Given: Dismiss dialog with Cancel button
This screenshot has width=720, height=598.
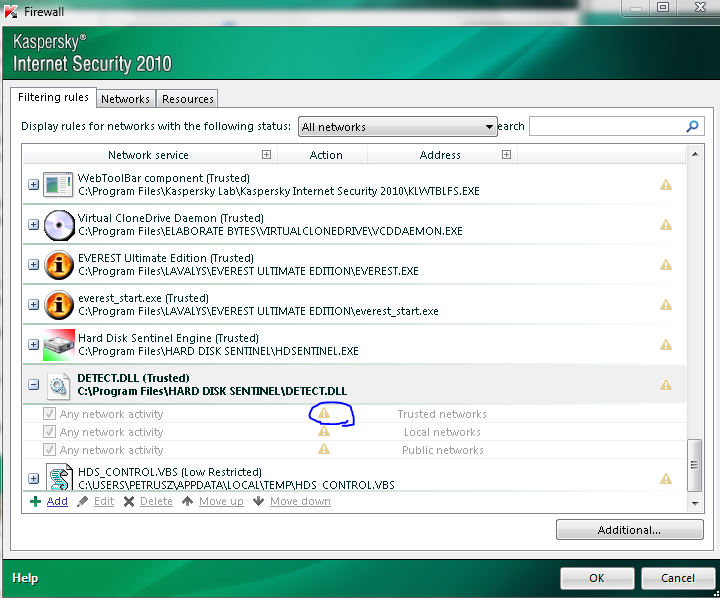Looking at the screenshot, I should coord(678,578).
